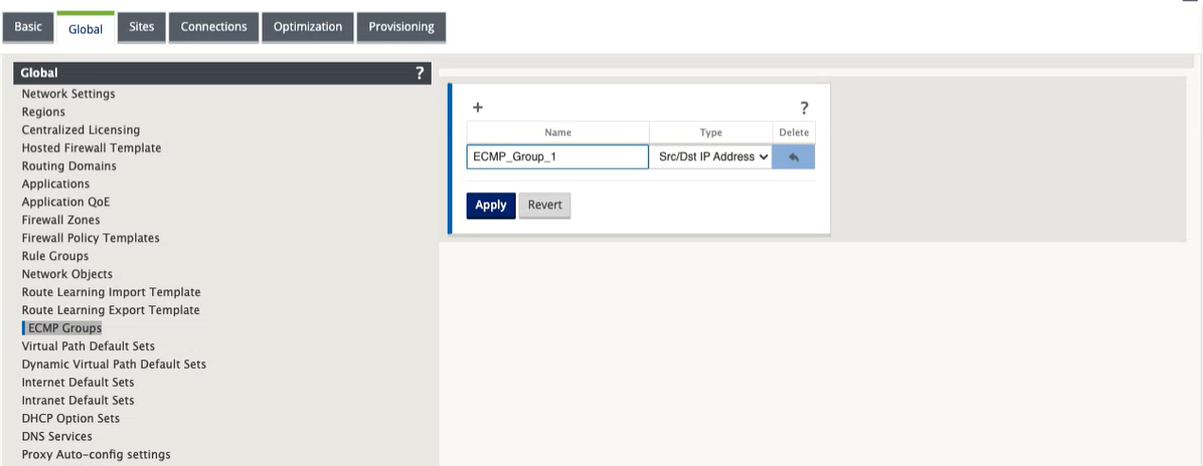1203x466 pixels.
Task: Go to the Connections tab
Action: point(214,27)
